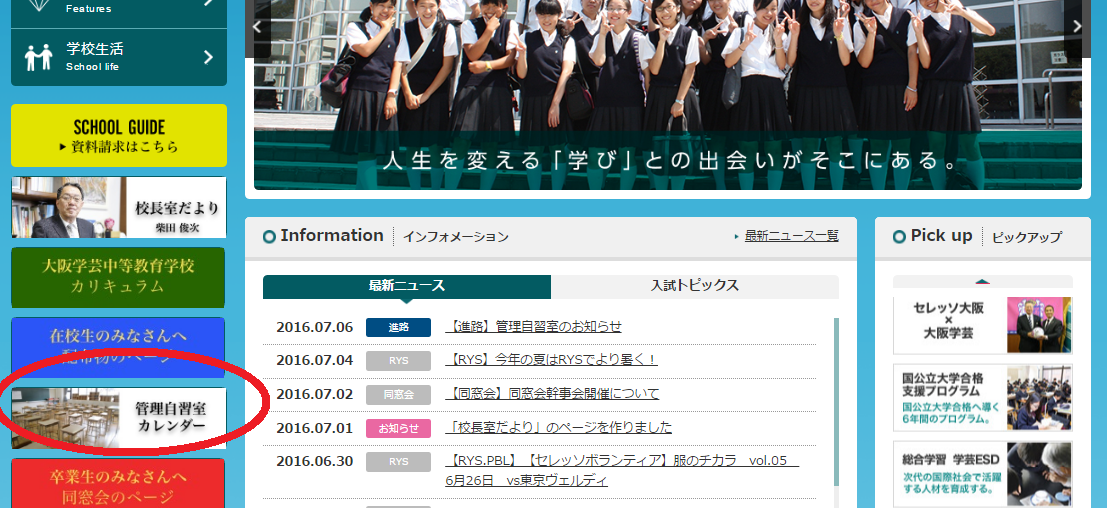The image size is (1107, 508).
Task: Expand the Features menu chevron
Action: (x=208, y=3)
